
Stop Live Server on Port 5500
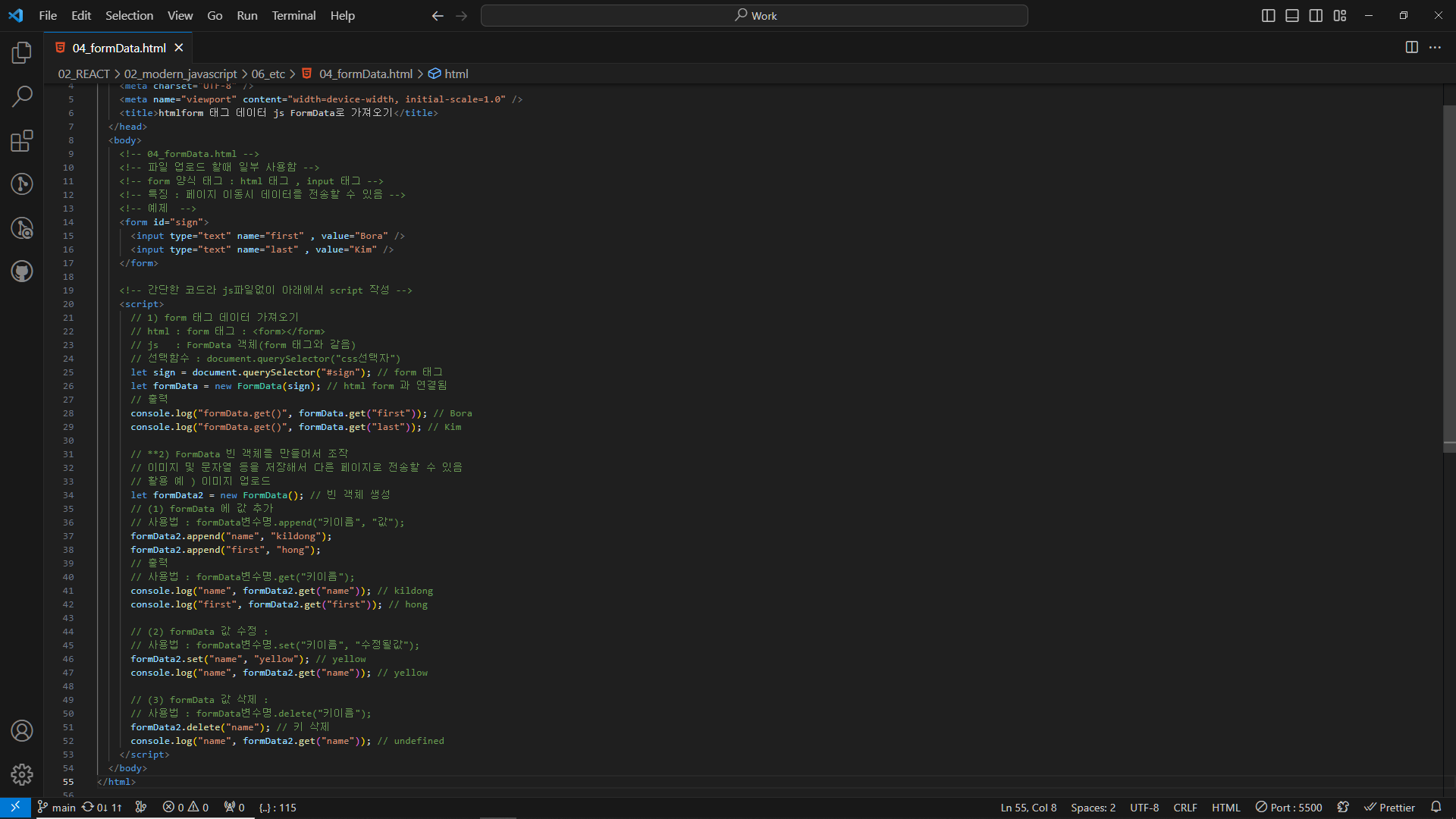tap(1288, 808)
